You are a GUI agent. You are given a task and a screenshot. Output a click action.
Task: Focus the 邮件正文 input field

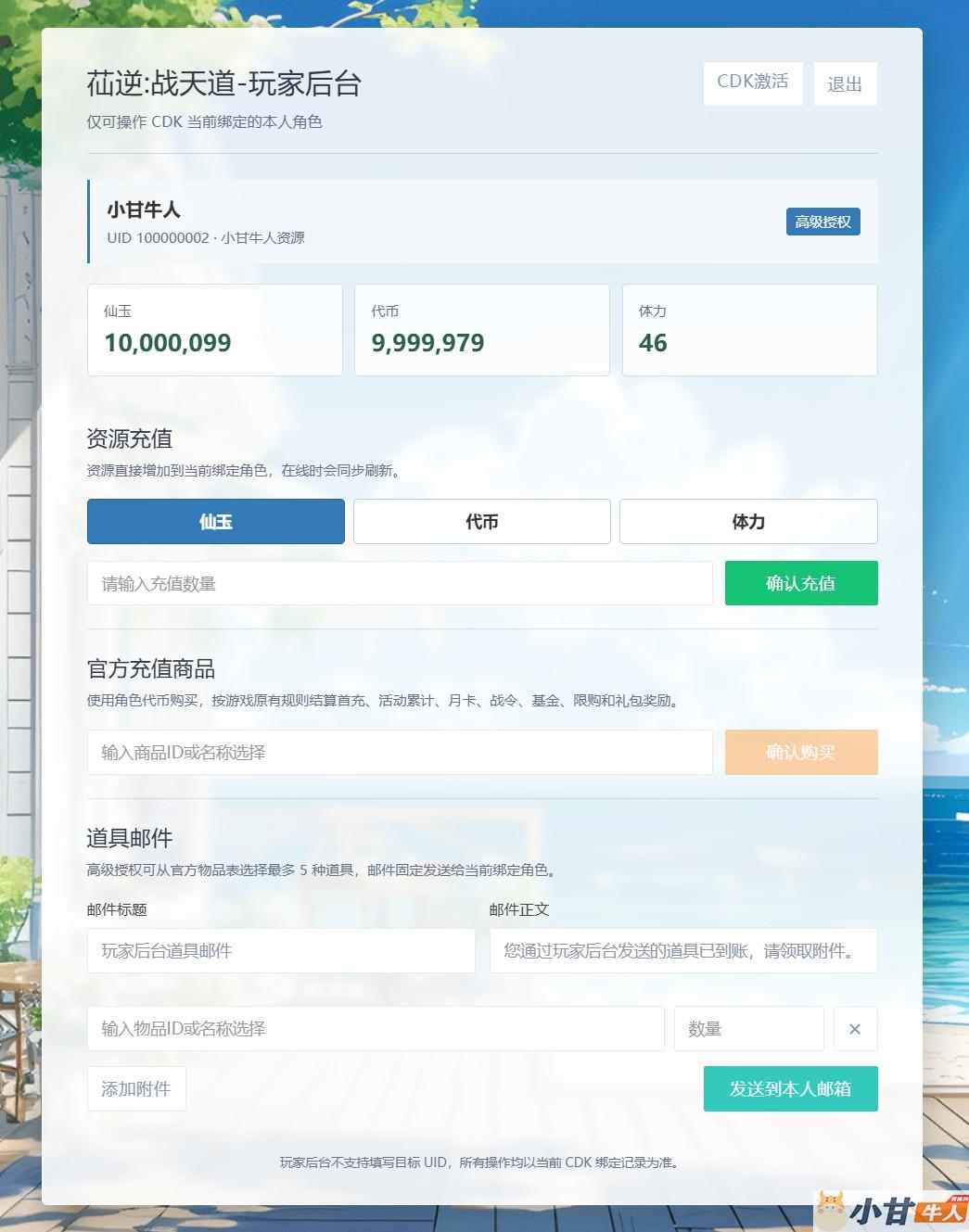coord(683,950)
